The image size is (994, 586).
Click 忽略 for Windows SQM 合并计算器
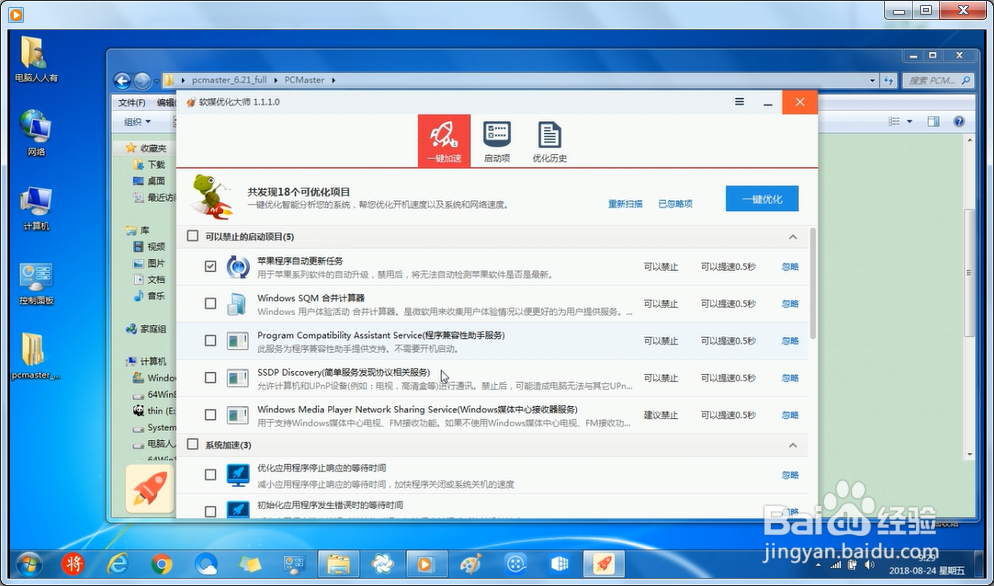(x=790, y=304)
